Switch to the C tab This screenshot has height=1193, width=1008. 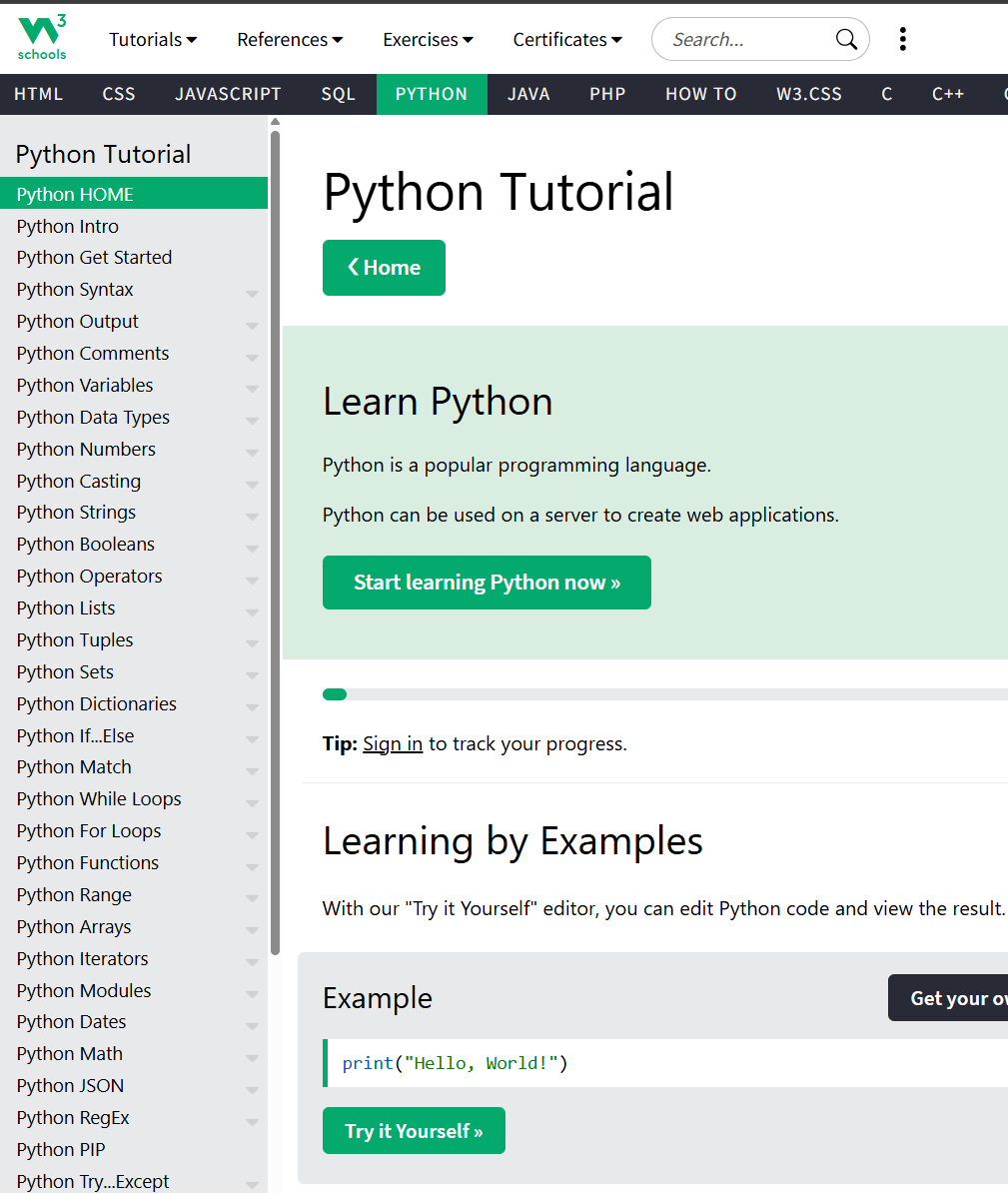coord(886,94)
